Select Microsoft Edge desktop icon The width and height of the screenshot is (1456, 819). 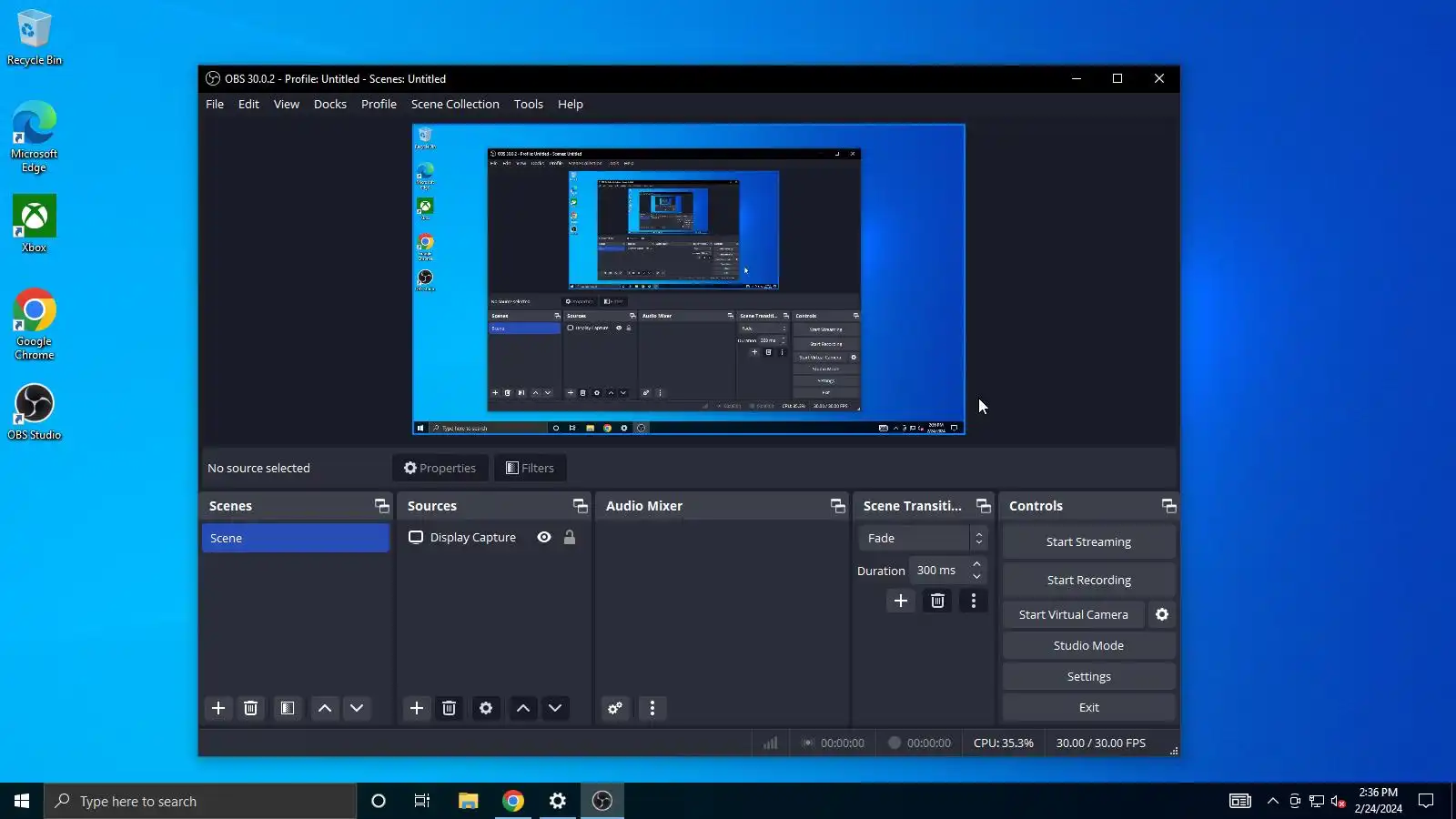click(x=35, y=136)
